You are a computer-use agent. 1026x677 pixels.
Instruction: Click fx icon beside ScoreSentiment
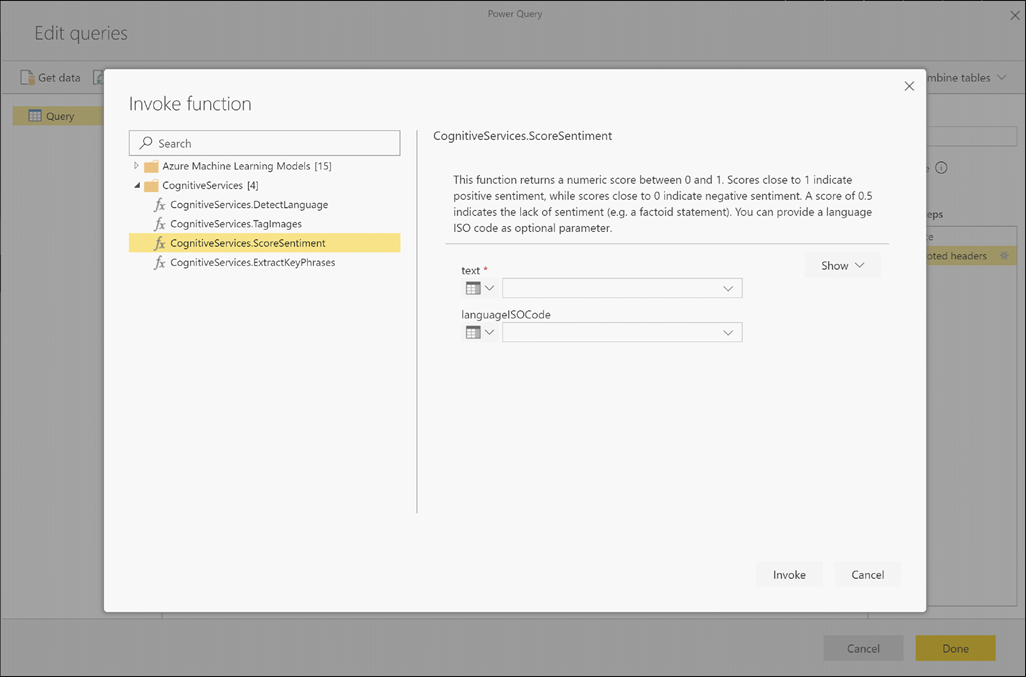(x=160, y=243)
